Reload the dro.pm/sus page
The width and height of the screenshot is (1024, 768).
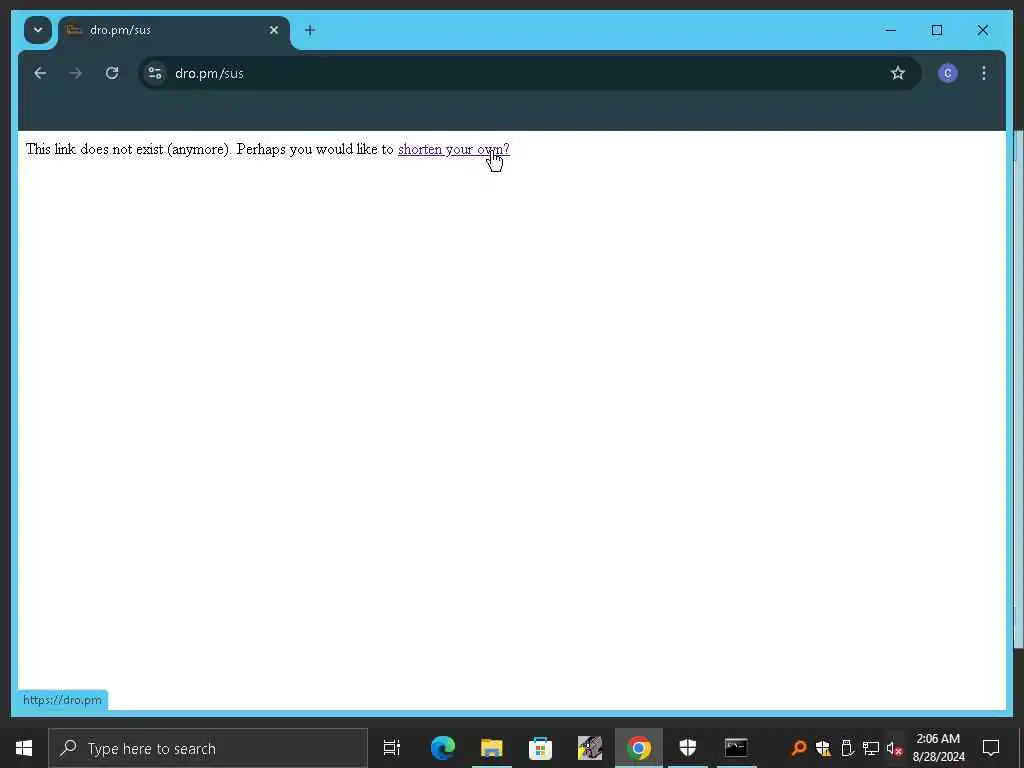pos(112,73)
